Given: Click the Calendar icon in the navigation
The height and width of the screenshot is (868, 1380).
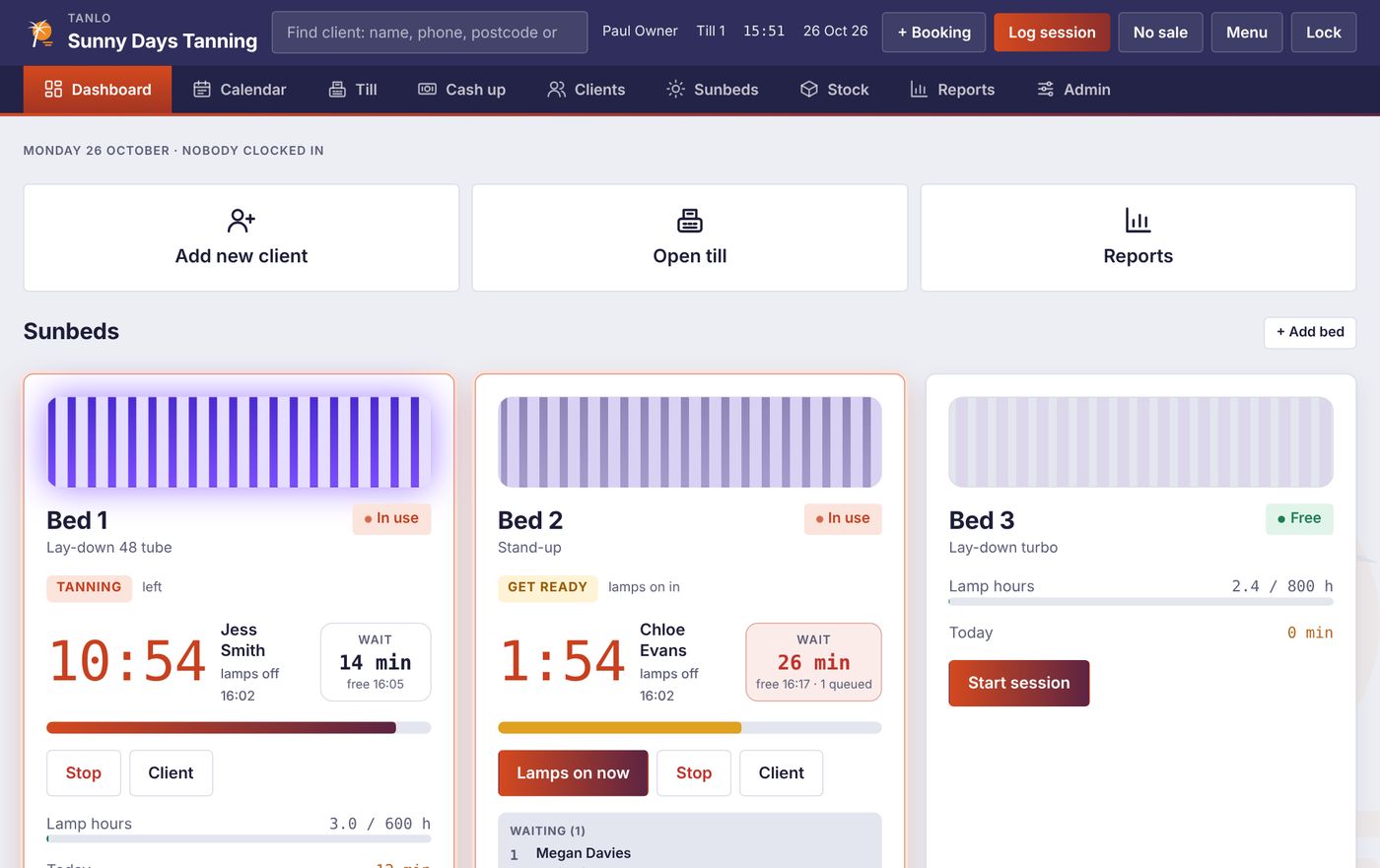Looking at the screenshot, I should point(202,90).
